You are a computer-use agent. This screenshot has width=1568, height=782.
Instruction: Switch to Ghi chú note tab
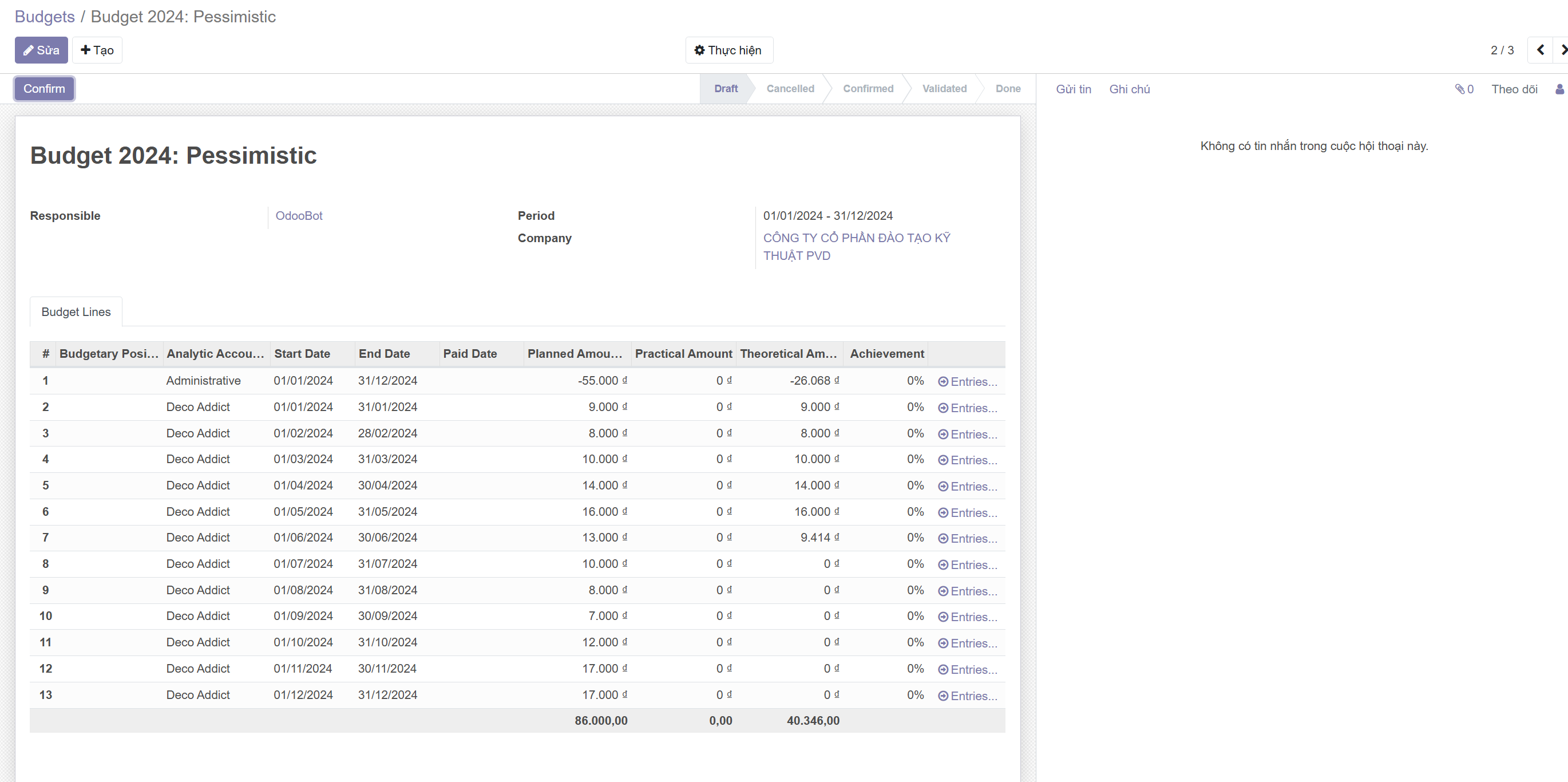(x=1129, y=89)
